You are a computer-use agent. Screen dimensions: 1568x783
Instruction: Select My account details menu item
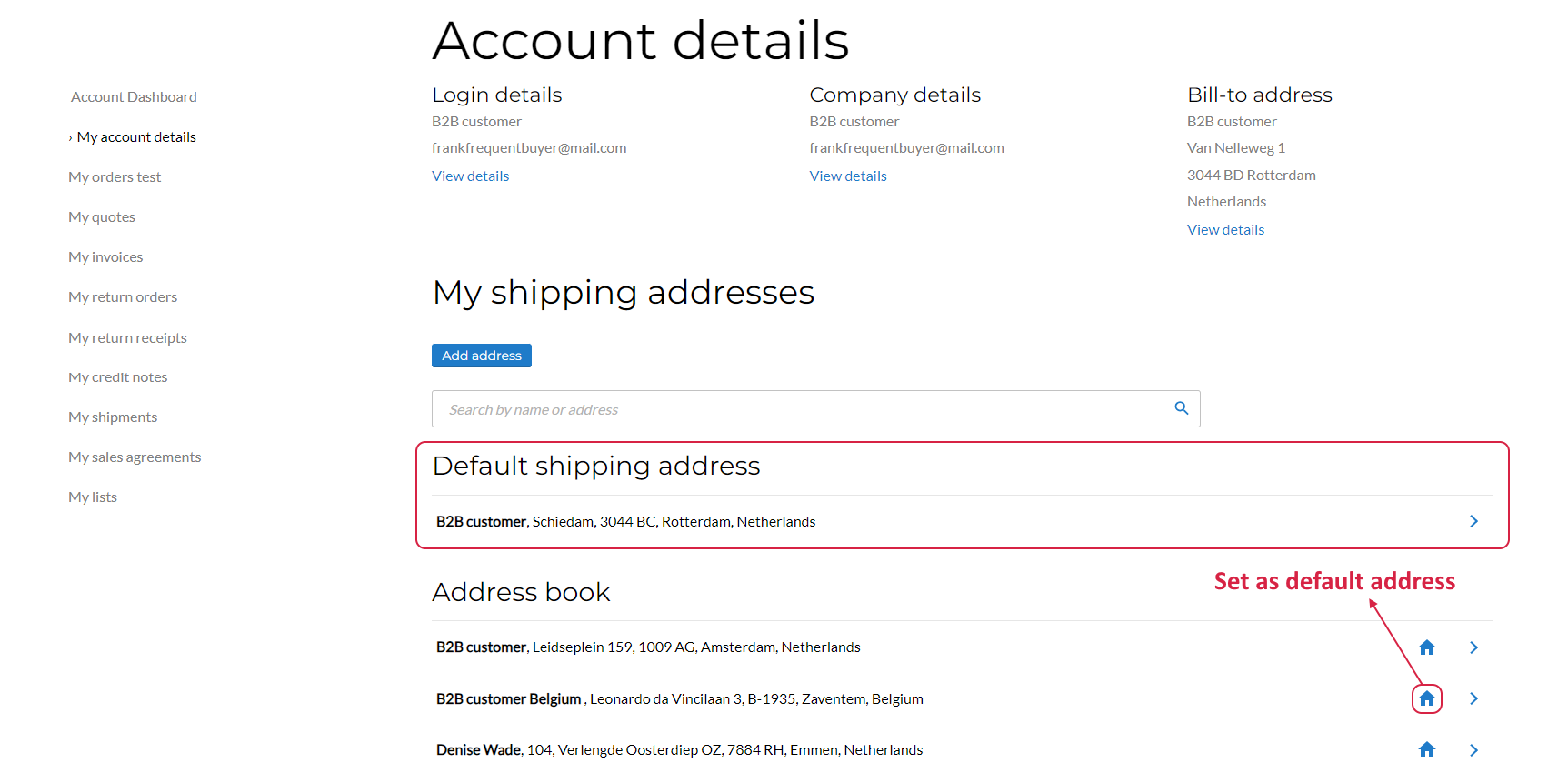point(136,136)
